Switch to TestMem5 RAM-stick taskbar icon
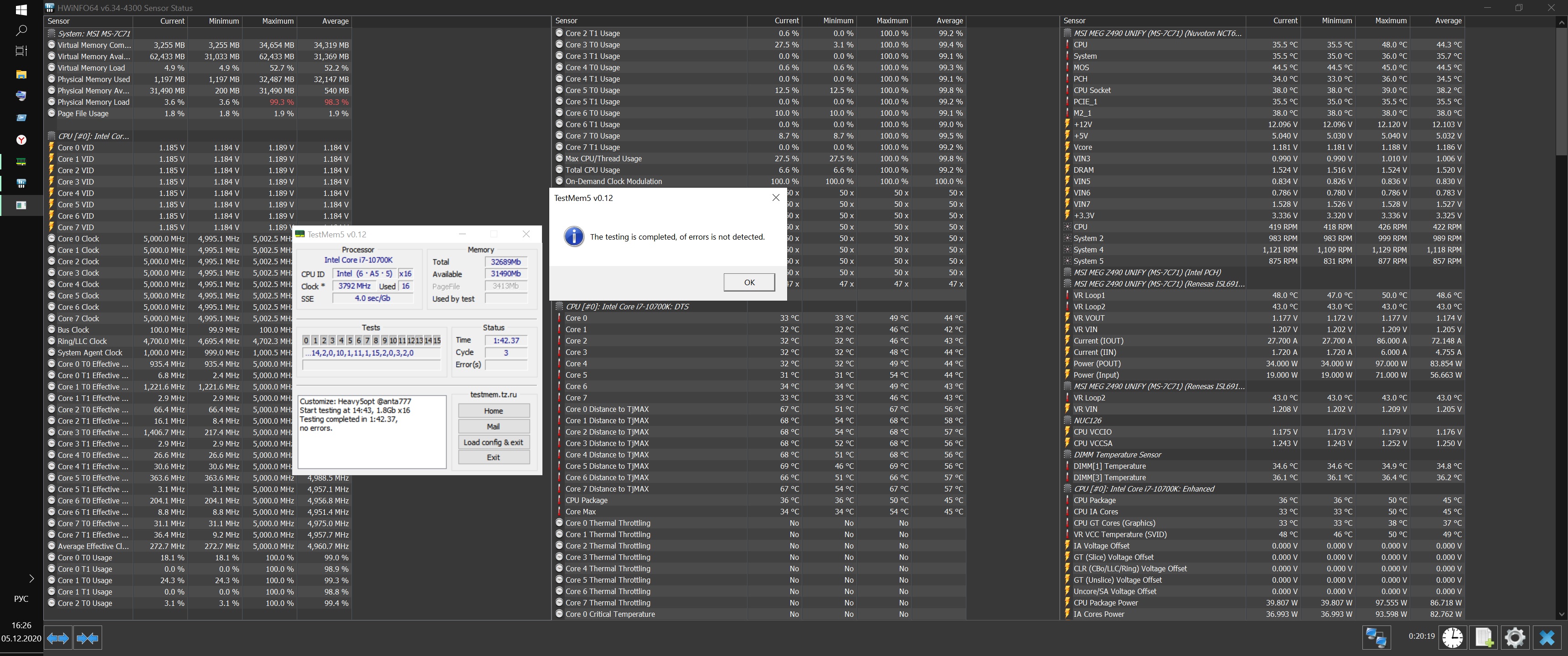 click(21, 162)
